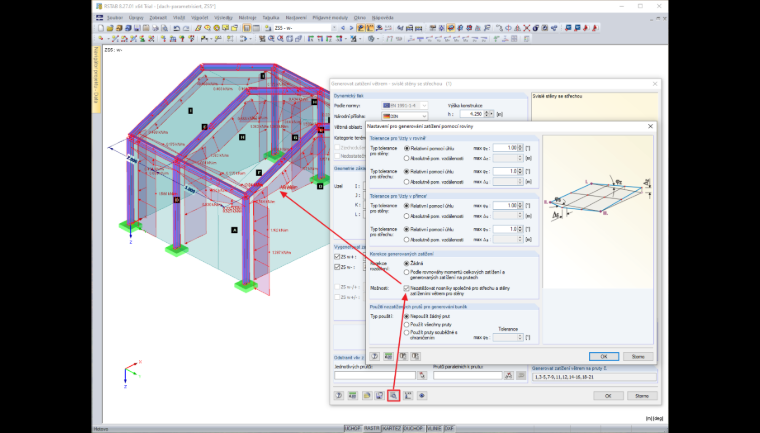
Task: Click Prutů paralelních k prutu input field
Action: click(x=468, y=375)
